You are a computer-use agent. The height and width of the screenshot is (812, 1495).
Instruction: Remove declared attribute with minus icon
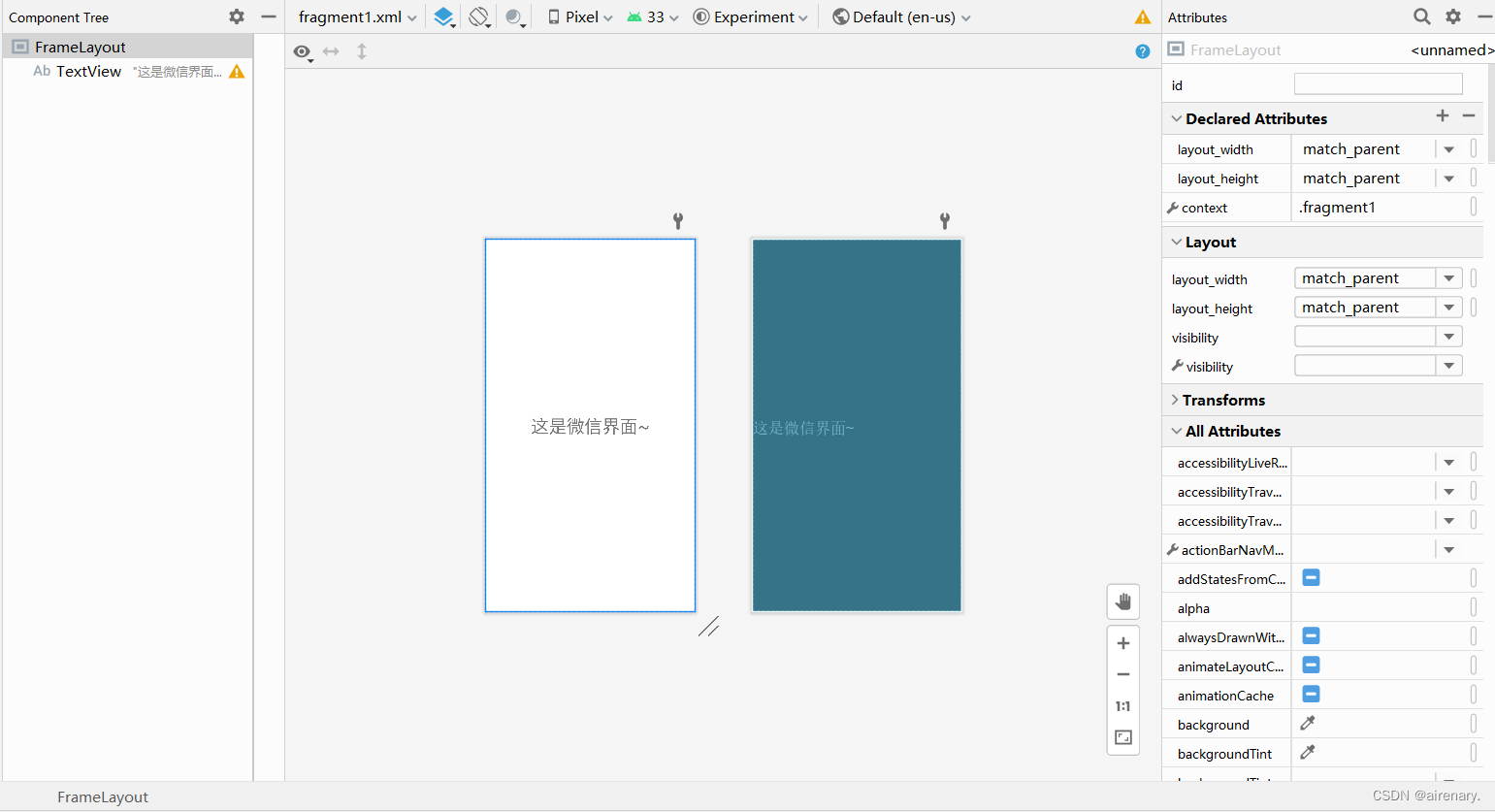pyautogui.click(x=1469, y=116)
